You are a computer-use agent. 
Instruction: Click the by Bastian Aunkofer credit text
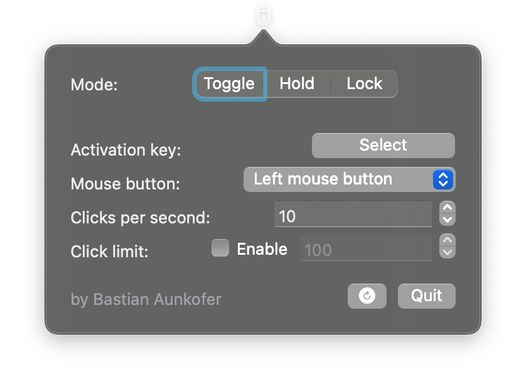coord(146,299)
